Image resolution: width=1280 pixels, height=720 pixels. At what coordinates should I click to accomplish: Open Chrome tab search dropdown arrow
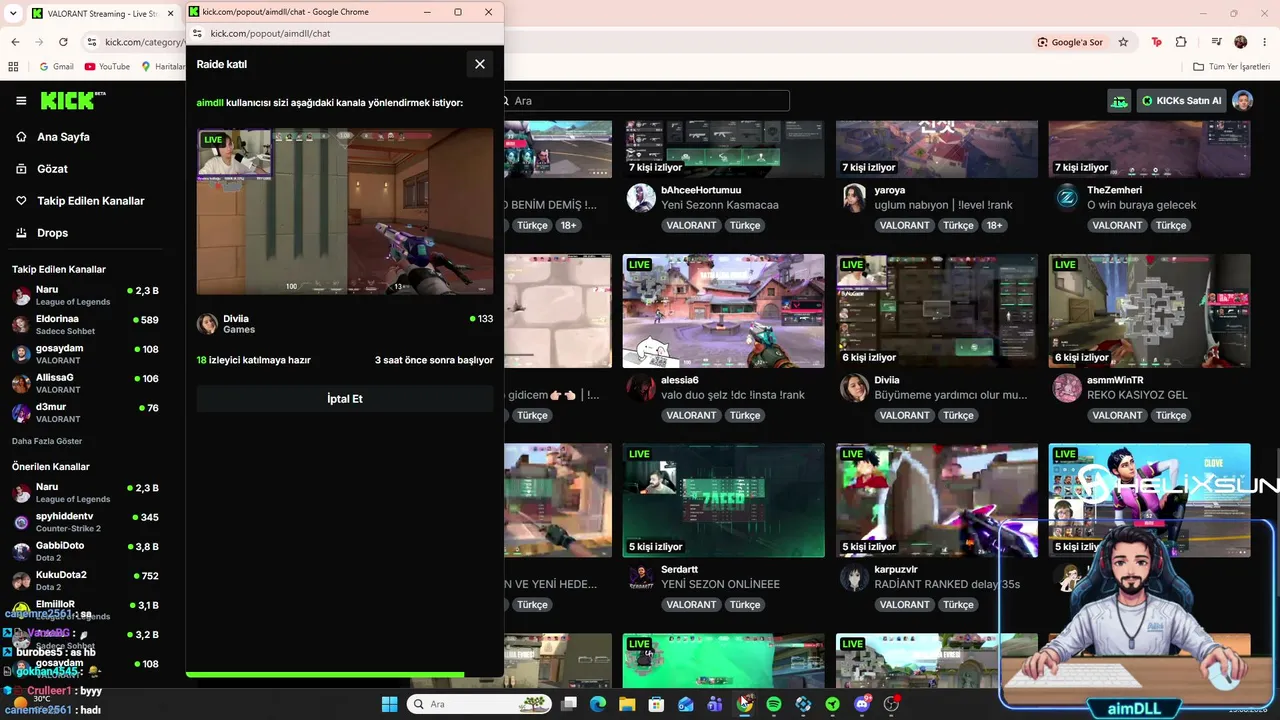13,14
